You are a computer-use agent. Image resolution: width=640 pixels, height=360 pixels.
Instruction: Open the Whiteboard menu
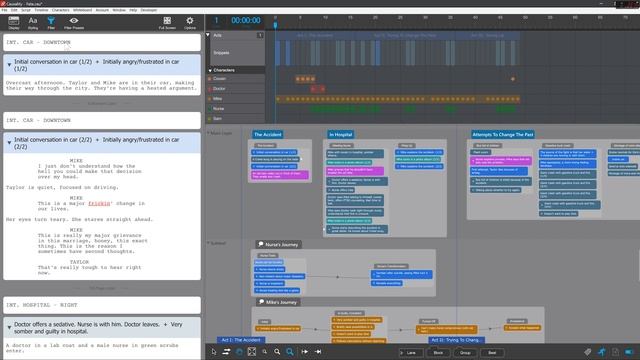tap(82, 10)
